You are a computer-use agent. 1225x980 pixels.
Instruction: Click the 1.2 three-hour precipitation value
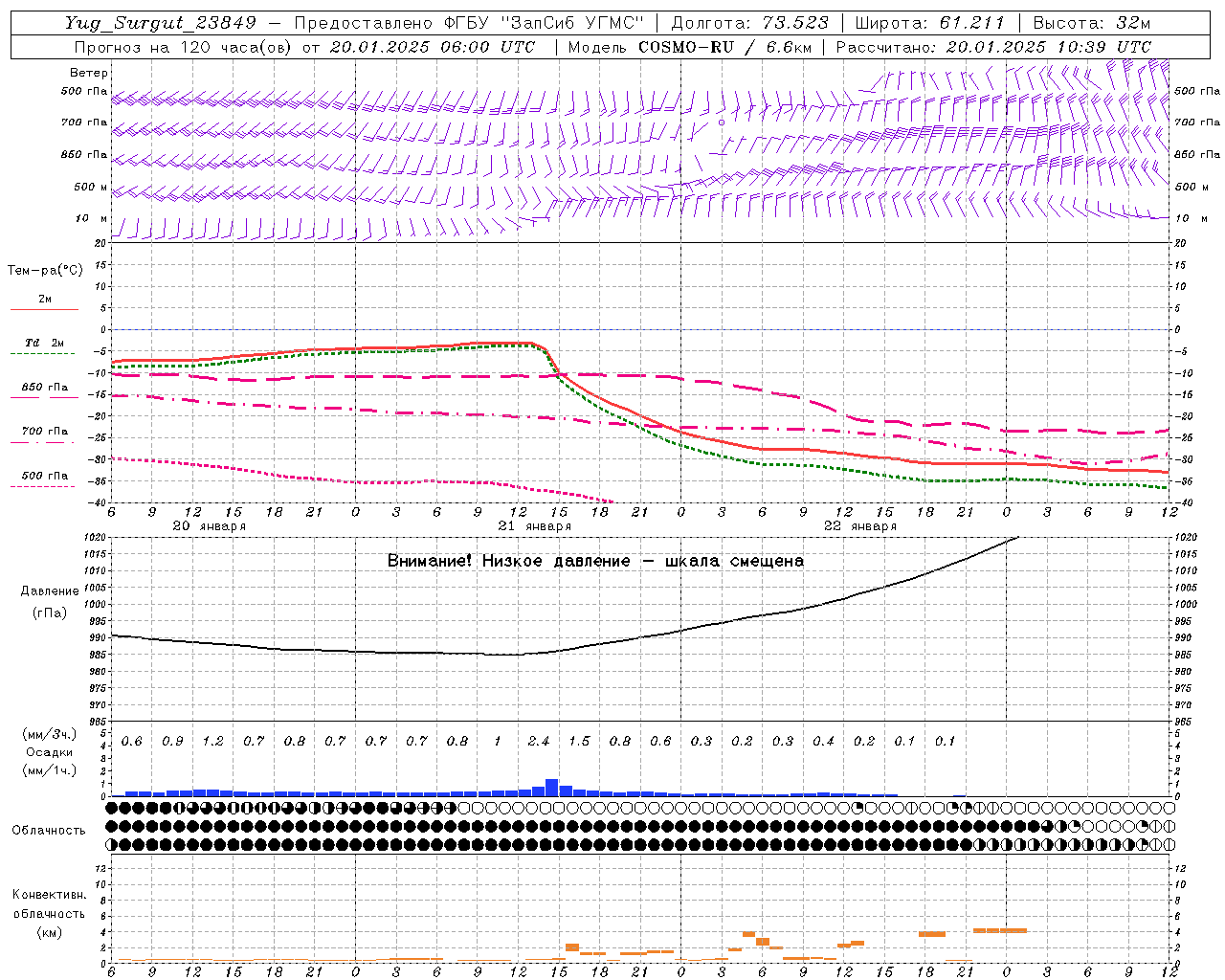(212, 741)
